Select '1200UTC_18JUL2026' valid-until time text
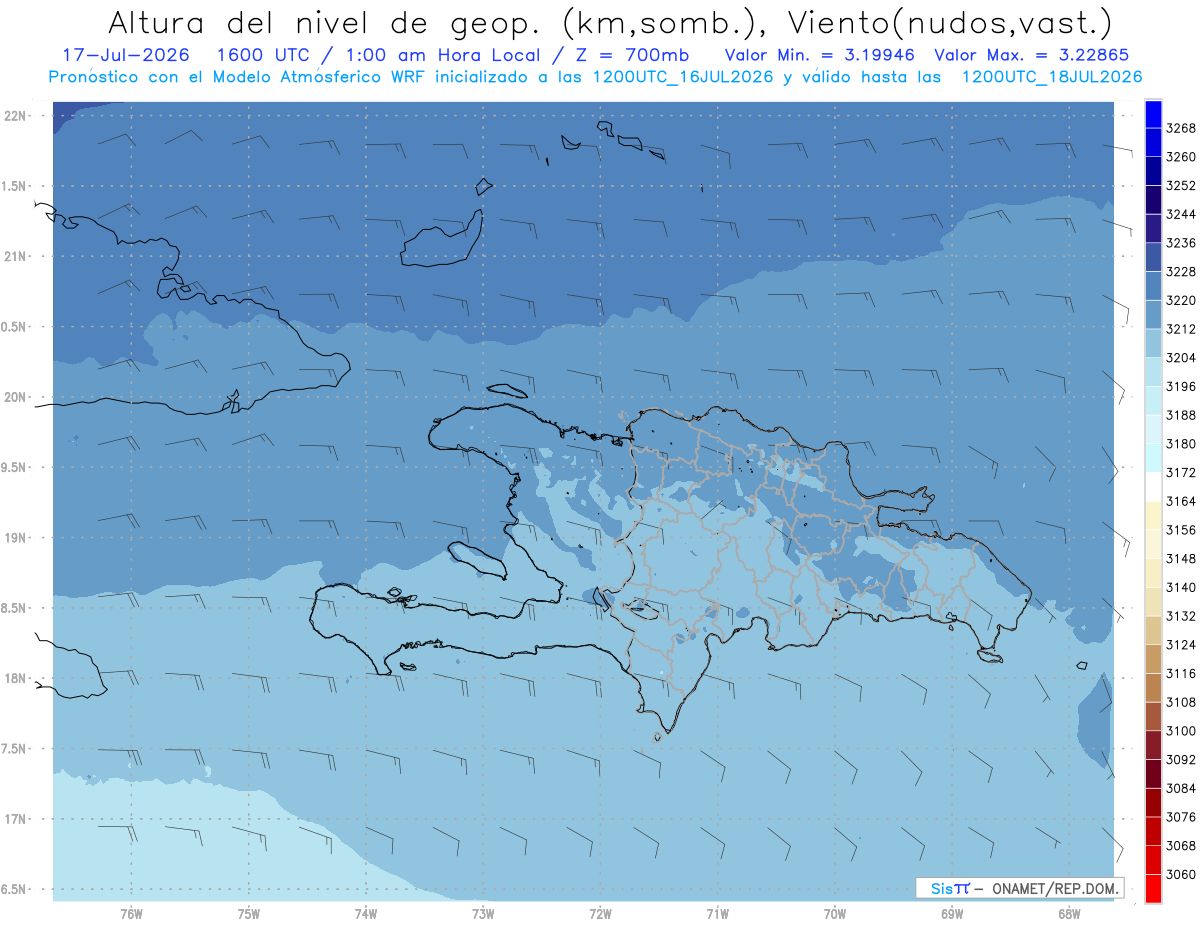The width and height of the screenshot is (1200, 927). pyautogui.click(x=1051, y=77)
